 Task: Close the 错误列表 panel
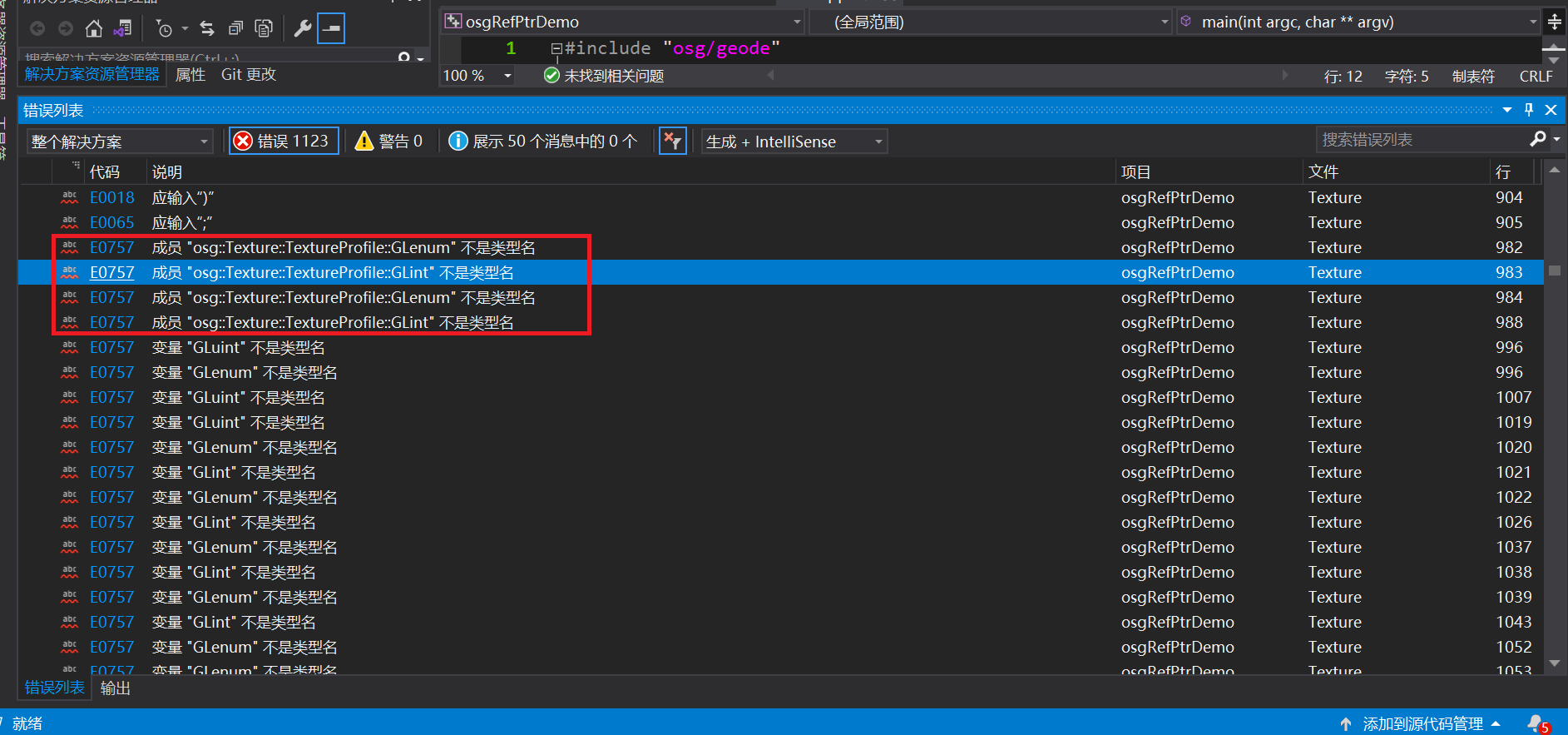[1551, 110]
